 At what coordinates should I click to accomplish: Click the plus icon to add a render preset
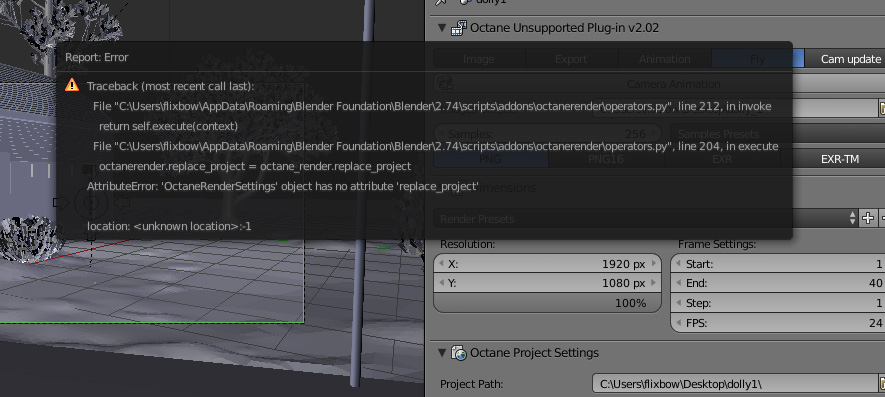(868, 219)
